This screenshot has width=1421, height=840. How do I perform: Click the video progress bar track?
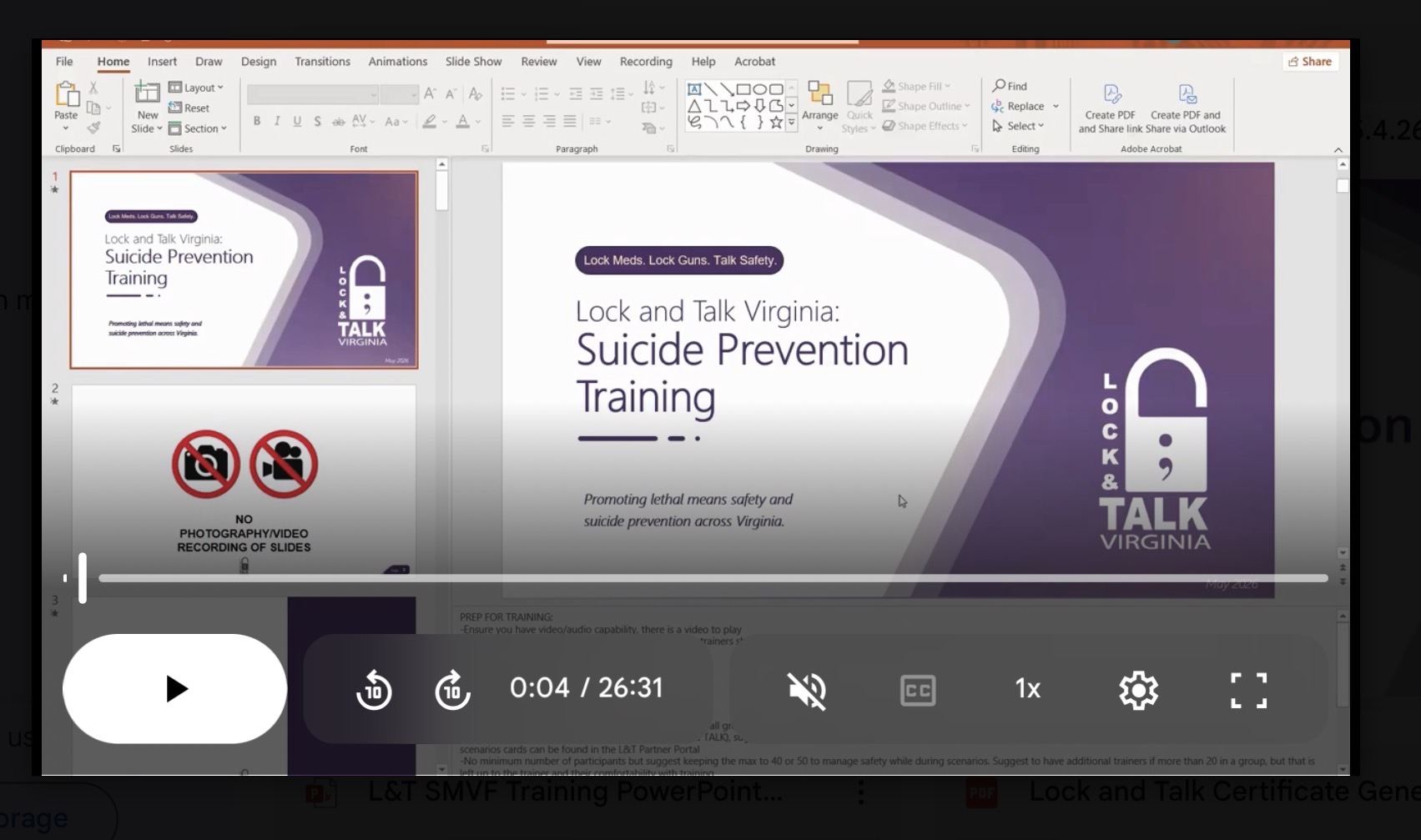pos(713,578)
